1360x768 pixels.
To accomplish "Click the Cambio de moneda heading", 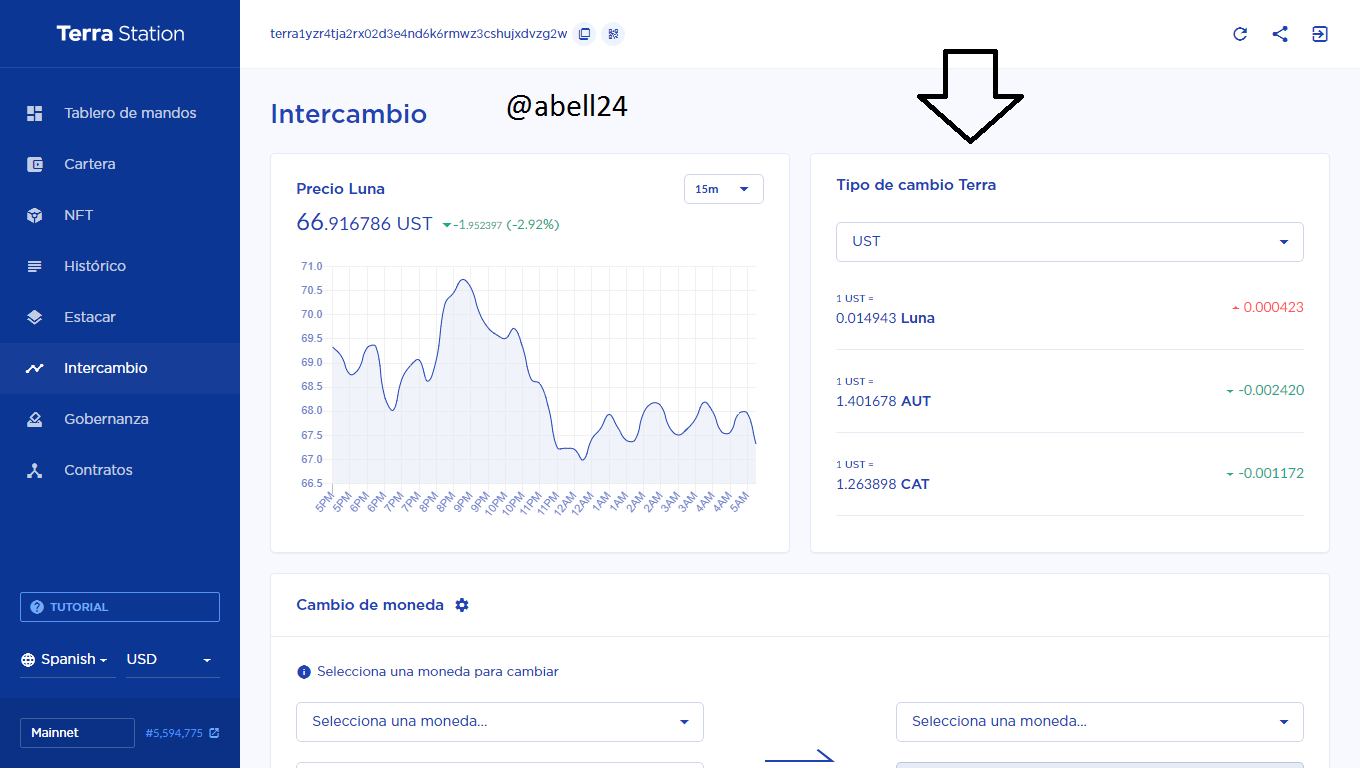I will pyautogui.click(x=370, y=605).
